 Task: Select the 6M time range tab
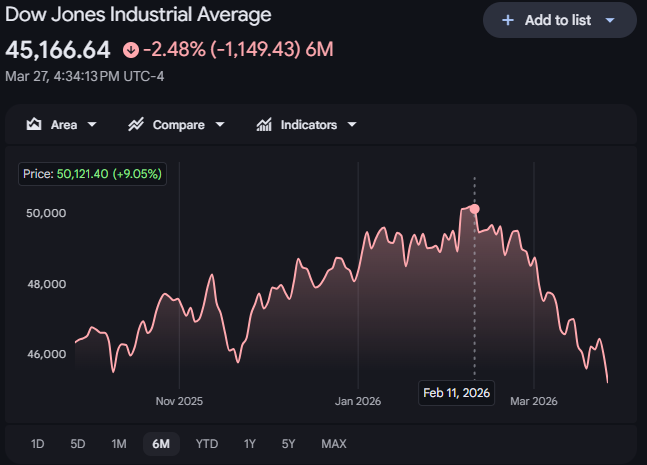(x=161, y=444)
